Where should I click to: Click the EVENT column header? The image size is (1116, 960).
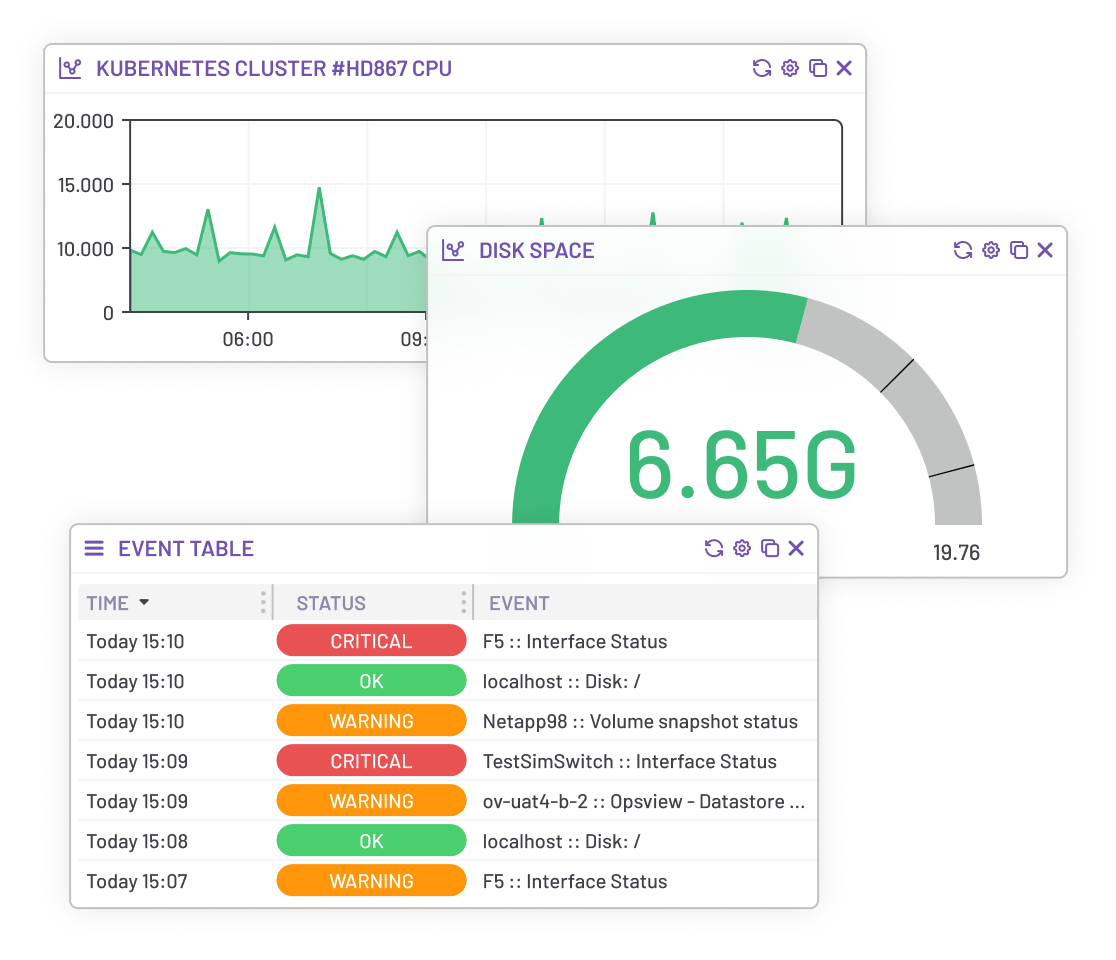[519, 603]
